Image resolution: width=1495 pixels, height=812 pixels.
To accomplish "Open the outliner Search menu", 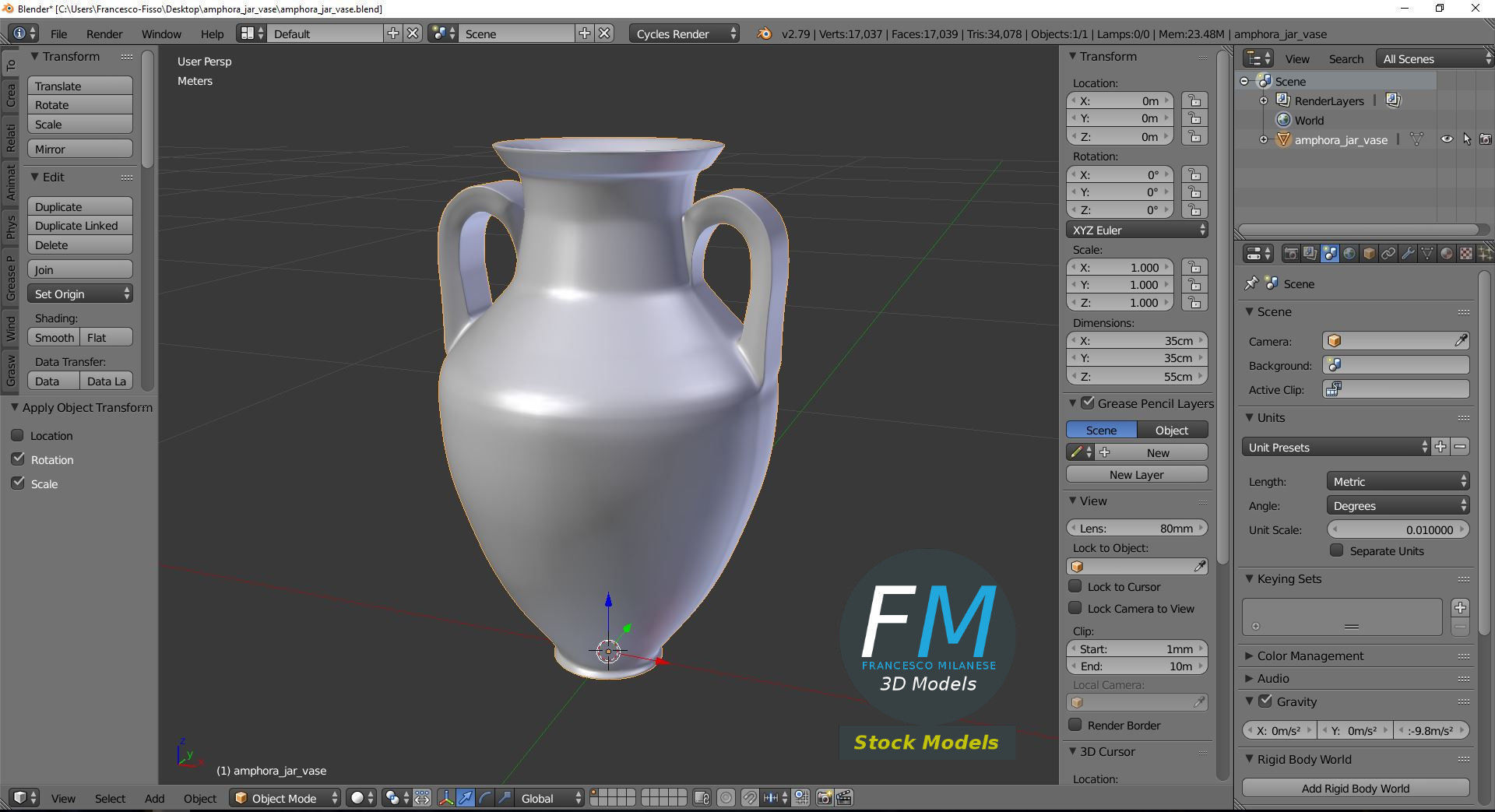I will 1345,58.
